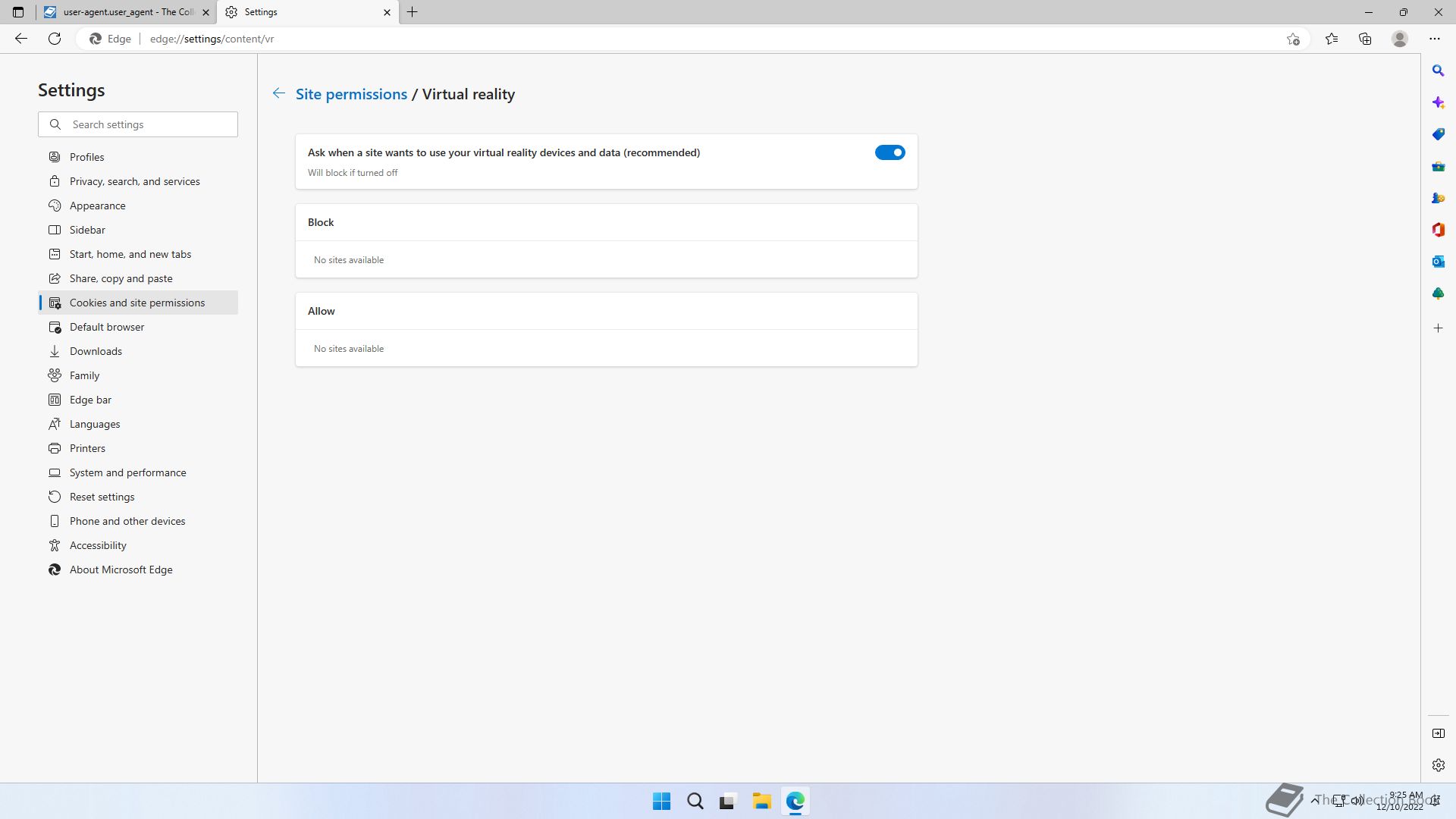Image resolution: width=1456 pixels, height=819 pixels.
Task: Open the Settings and more ellipsis menu
Action: point(1434,39)
